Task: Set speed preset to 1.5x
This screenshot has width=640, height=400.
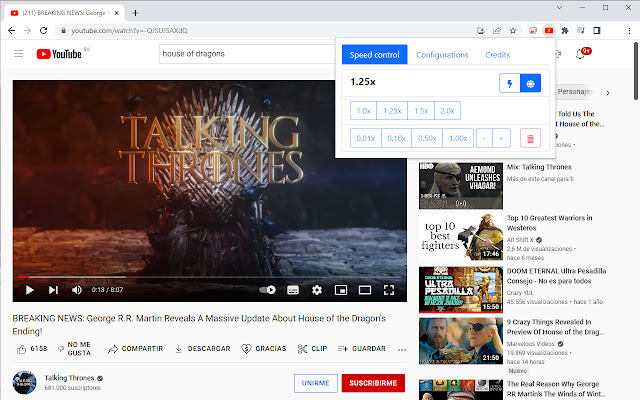Action: coord(421,111)
